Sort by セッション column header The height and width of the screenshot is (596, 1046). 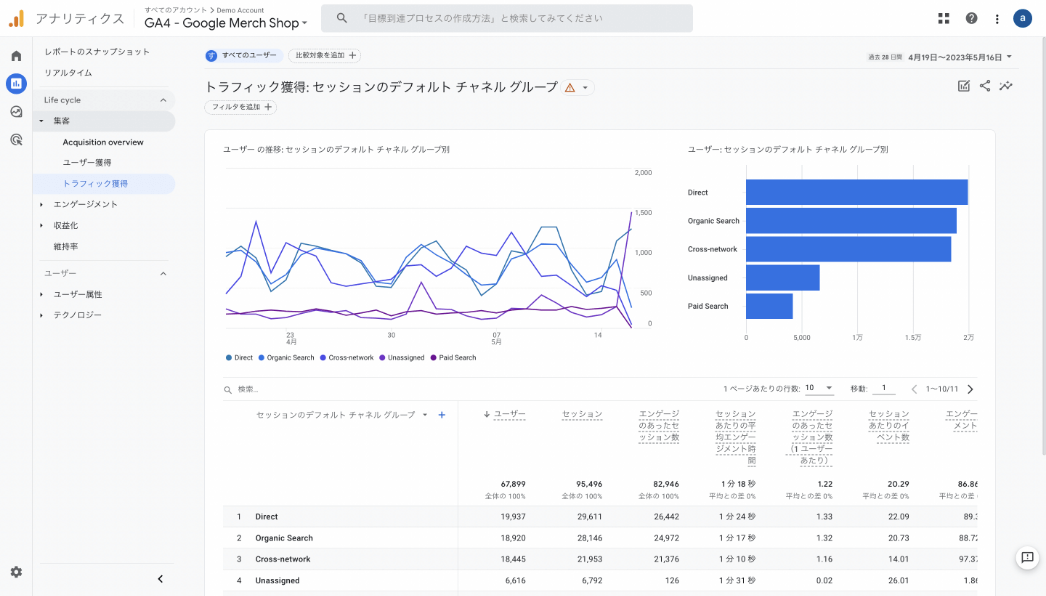582,414
